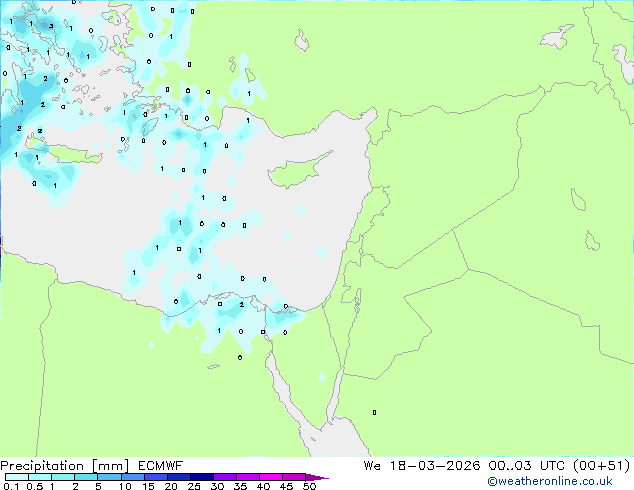Click the legend label '10'

(125, 486)
